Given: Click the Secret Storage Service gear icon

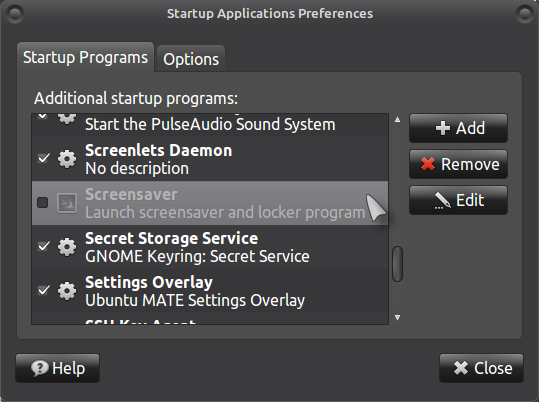Looking at the screenshot, I should pos(67,247).
